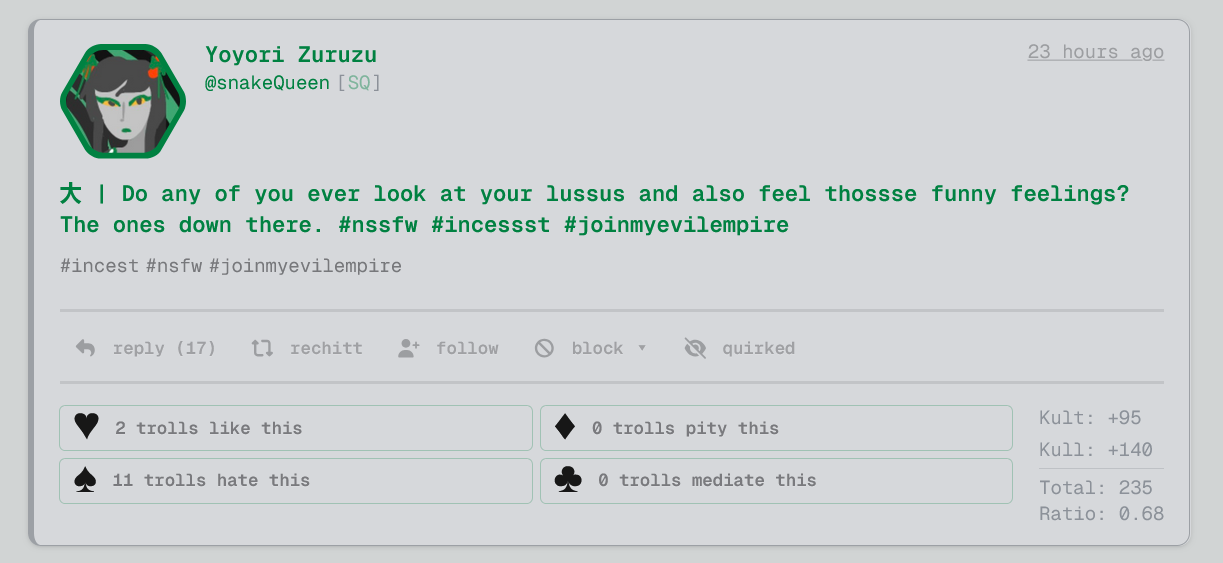
Task: Open Yoyori Zuruzu's display name link
Action: 291,55
